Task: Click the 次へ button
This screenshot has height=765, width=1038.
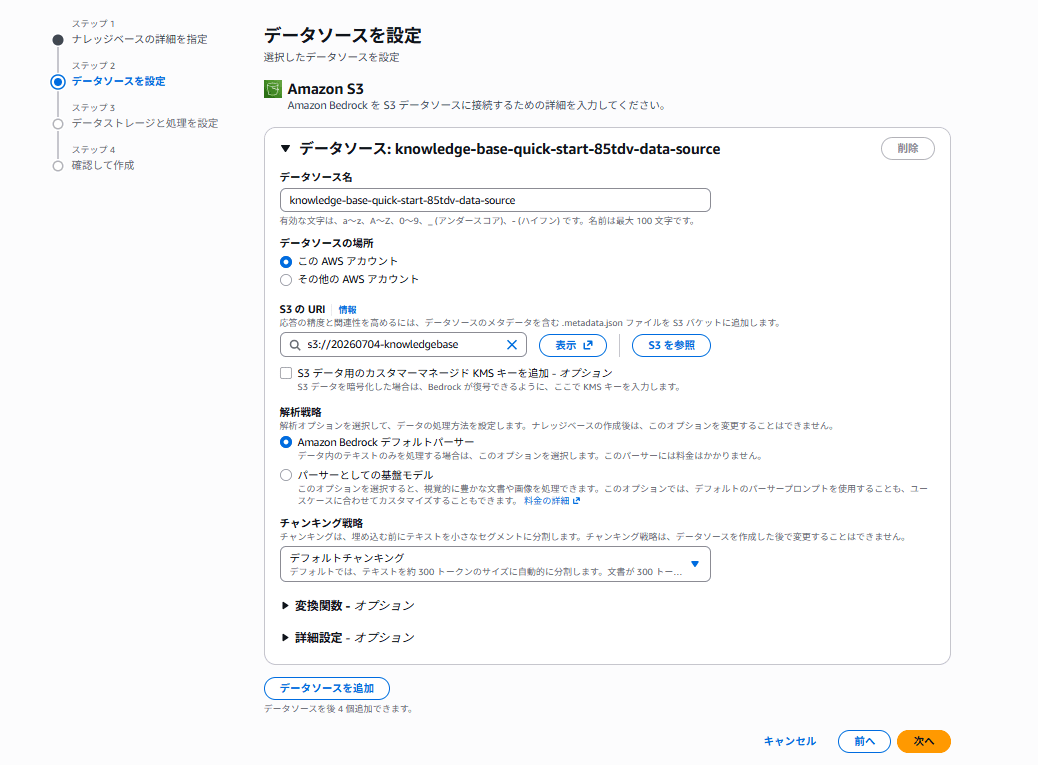Action: click(923, 741)
